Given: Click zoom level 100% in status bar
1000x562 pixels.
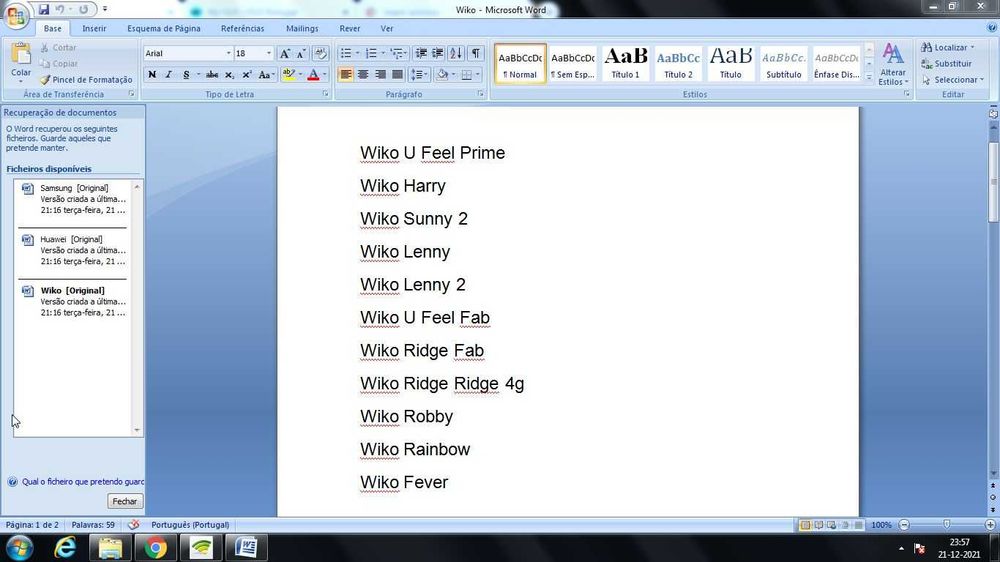Looking at the screenshot, I should tap(881, 525).
